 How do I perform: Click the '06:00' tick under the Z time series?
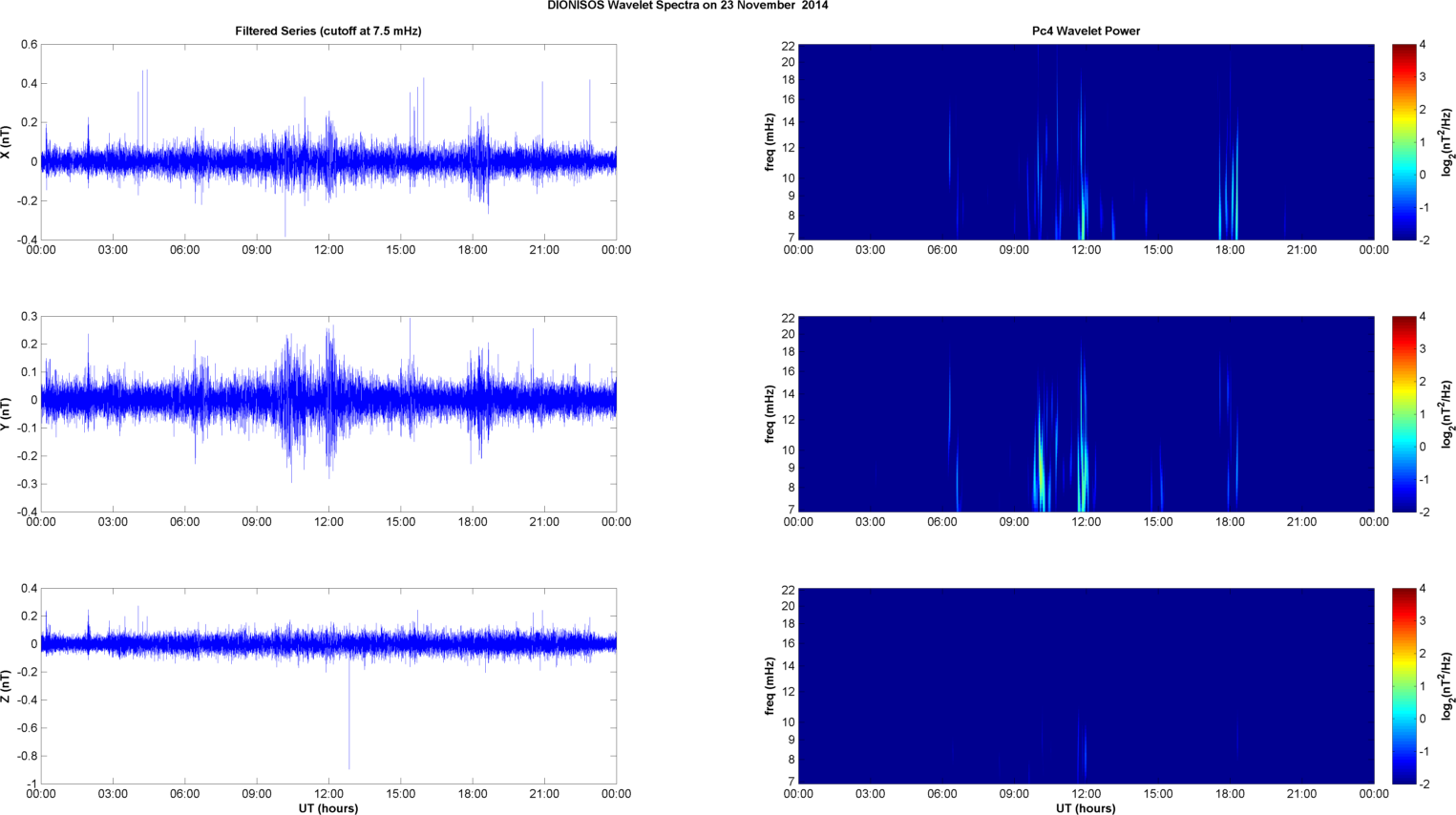pyautogui.click(x=184, y=794)
